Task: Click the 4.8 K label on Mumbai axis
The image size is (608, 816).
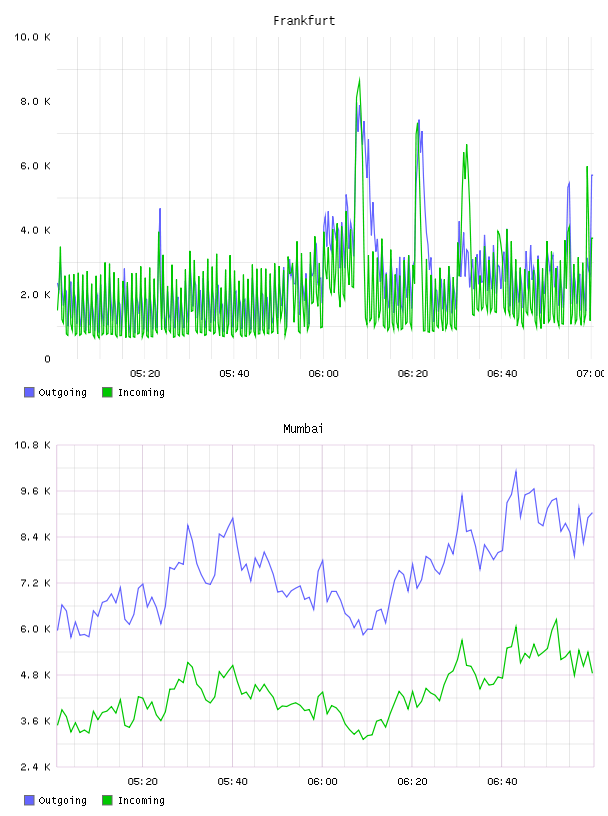Action: point(35,675)
